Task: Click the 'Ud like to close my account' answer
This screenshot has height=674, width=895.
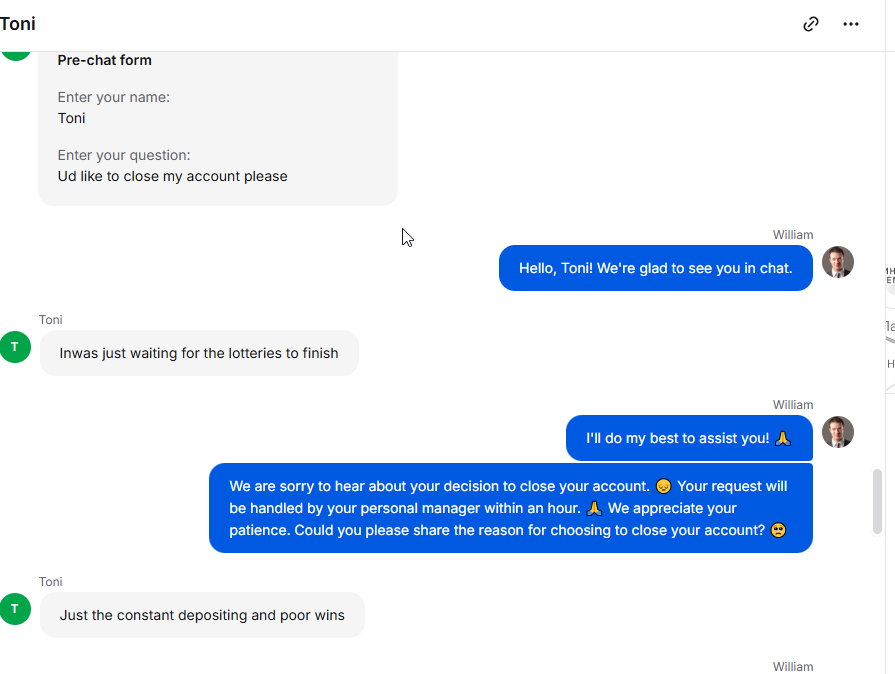Action: [172, 176]
